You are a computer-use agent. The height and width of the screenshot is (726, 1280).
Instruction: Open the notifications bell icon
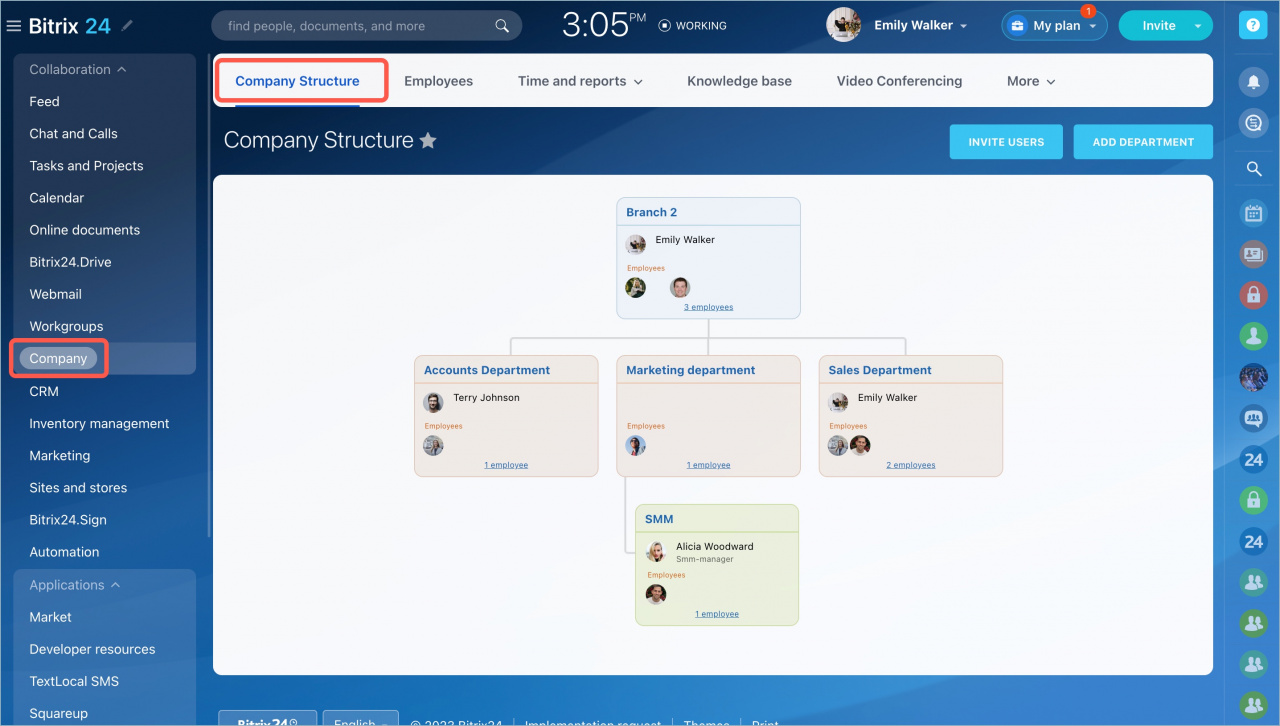[x=1253, y=81]
